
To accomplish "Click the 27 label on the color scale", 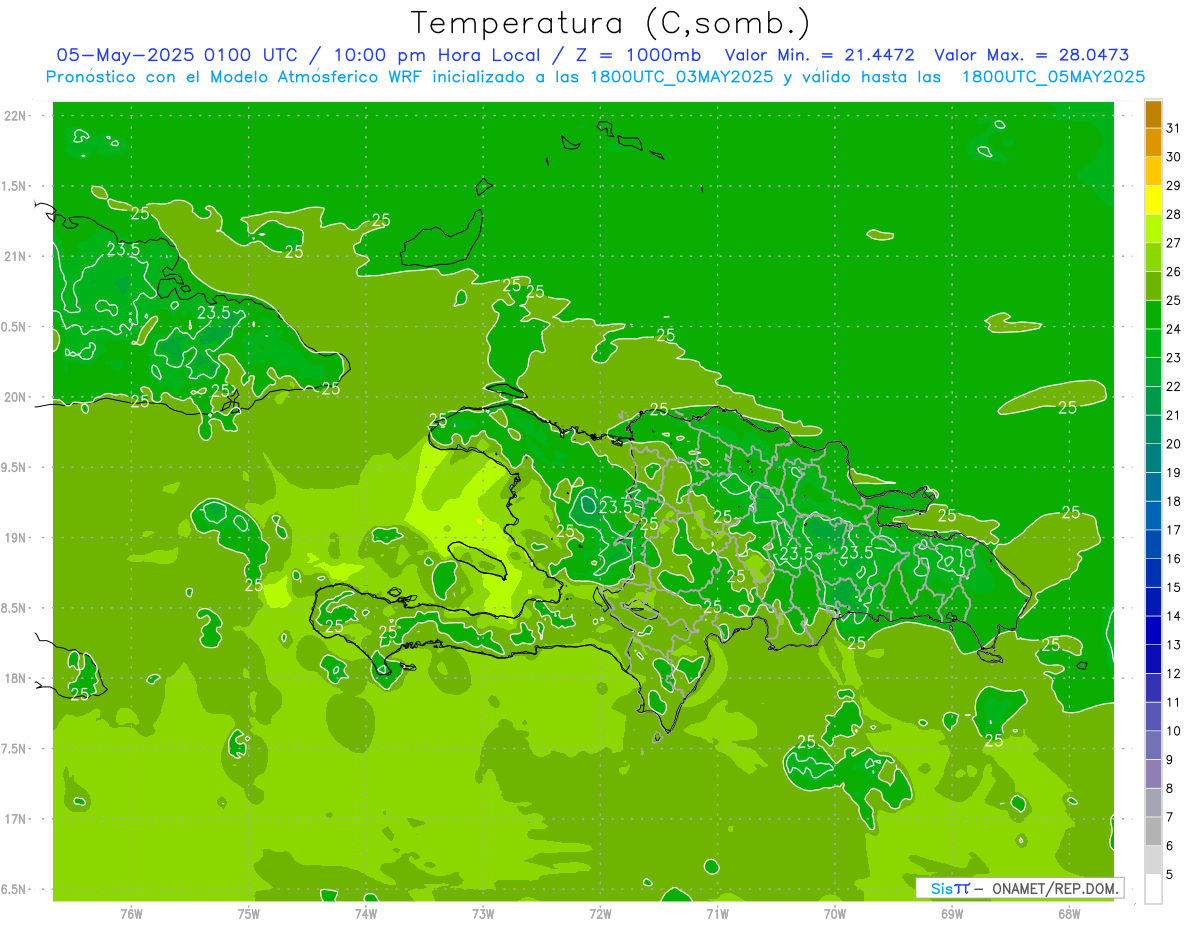I will 1173,243.
